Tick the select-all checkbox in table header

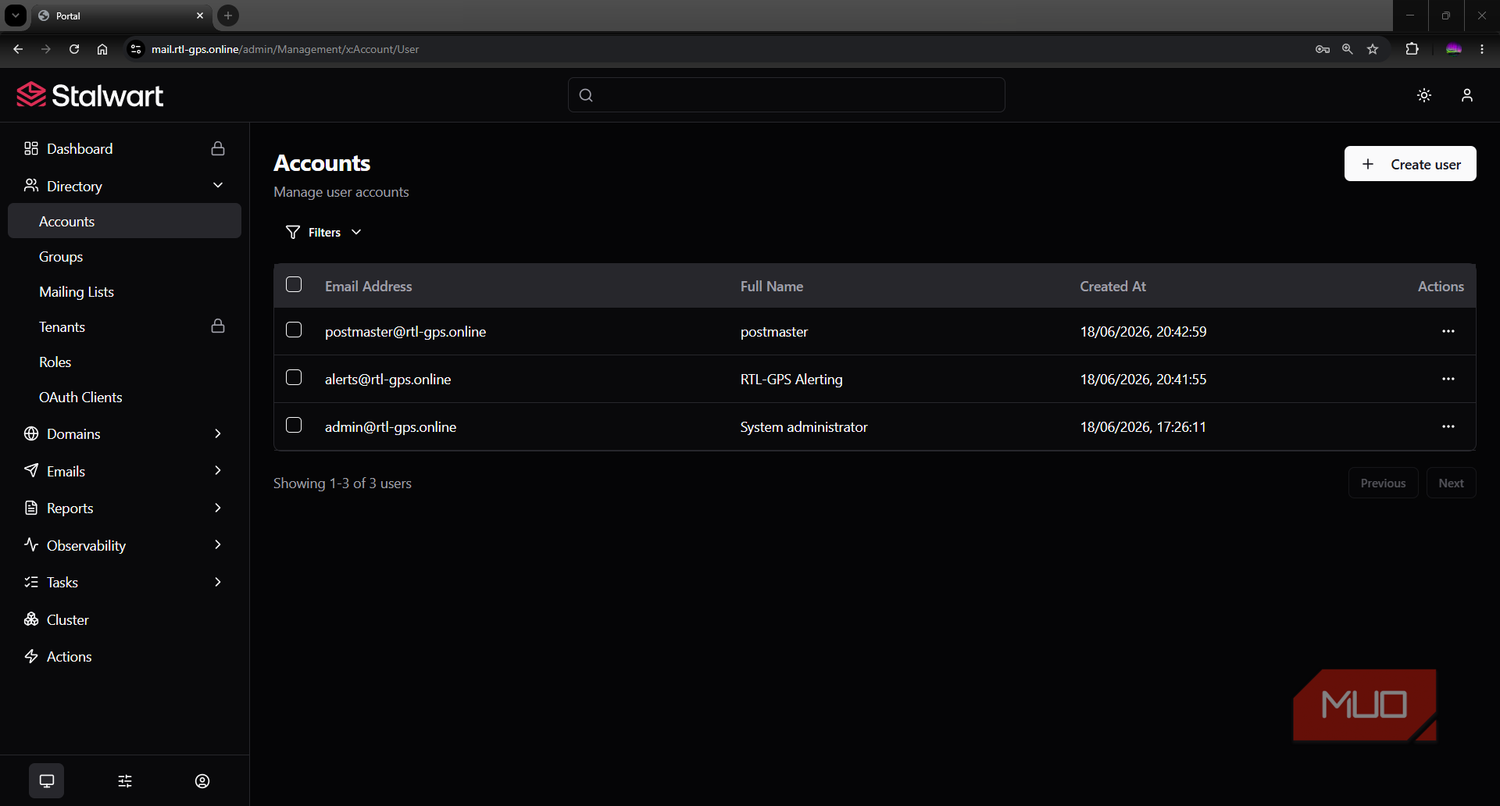tap(294, 284)
